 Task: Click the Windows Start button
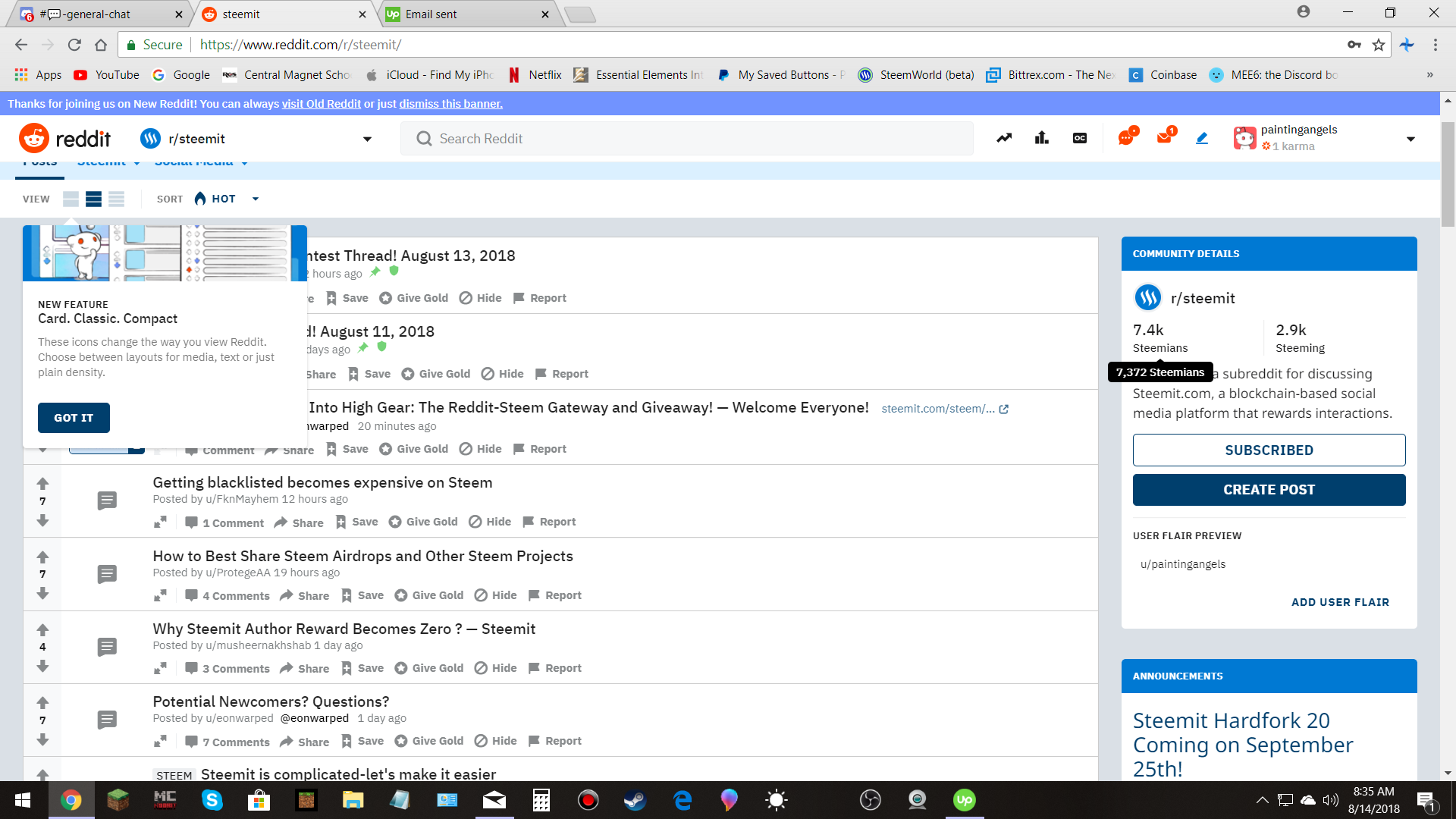pos(23,800)
